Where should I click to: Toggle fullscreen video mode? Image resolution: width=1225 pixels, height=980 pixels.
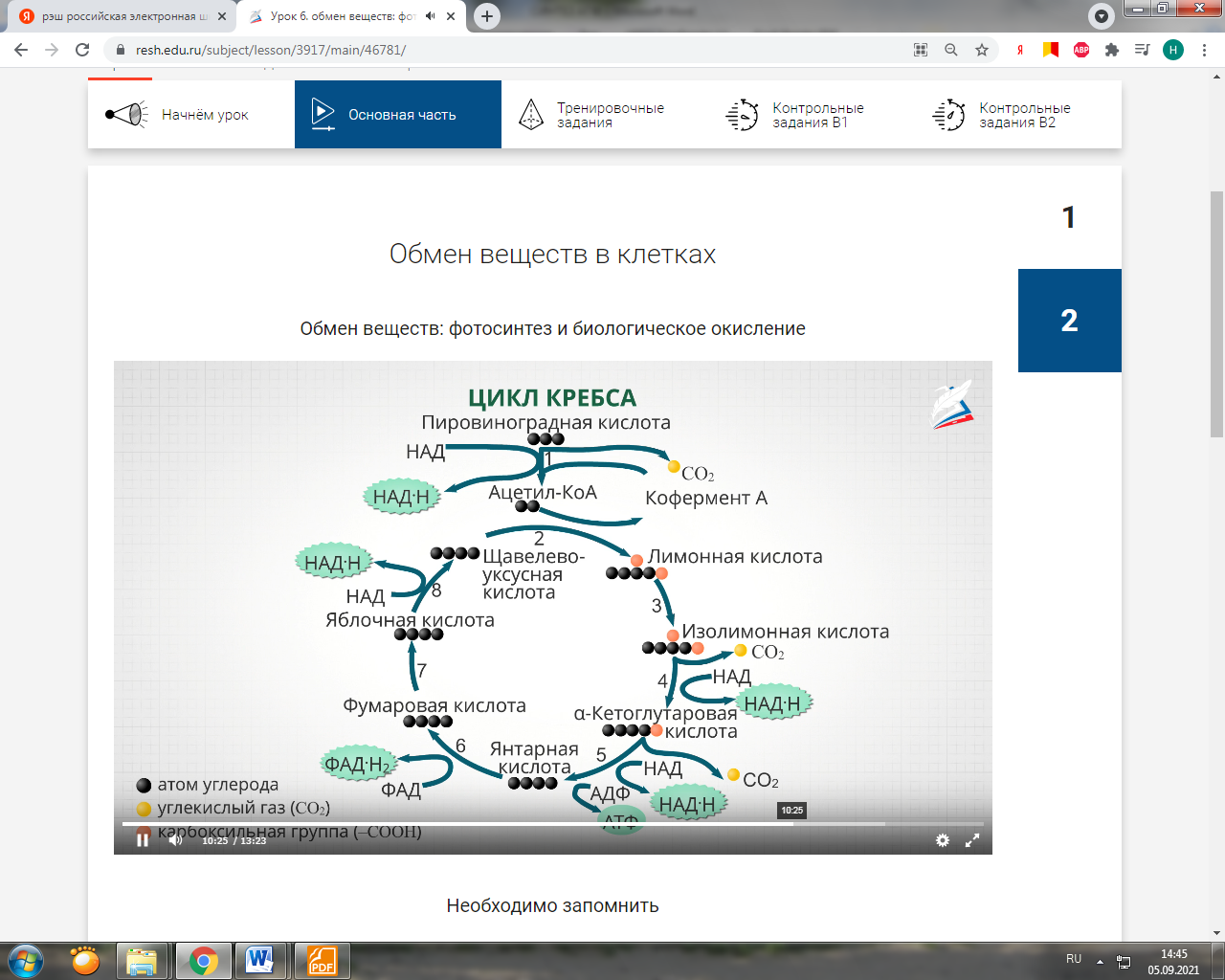[972, 840]
